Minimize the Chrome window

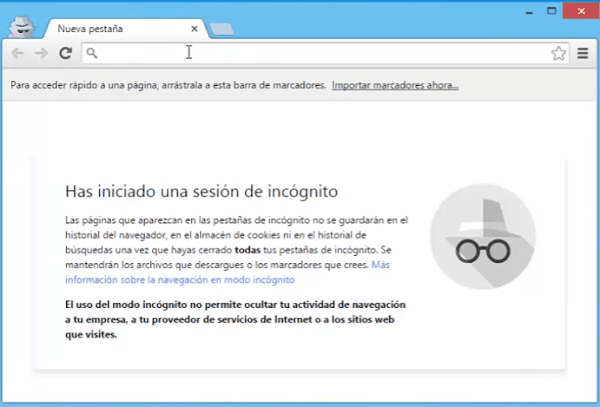click(529, 11)
